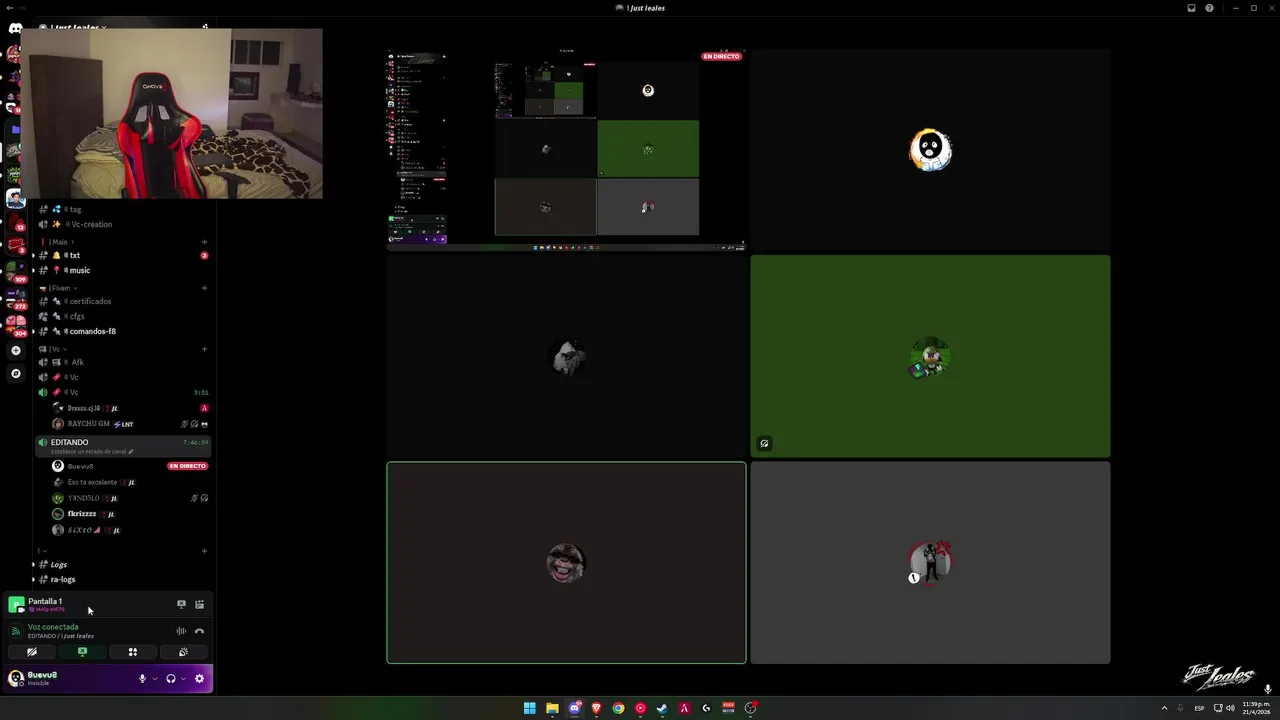Create channel in bottom category above Logs
This screenshot has height=720, width=1280.
coord(204,551)
